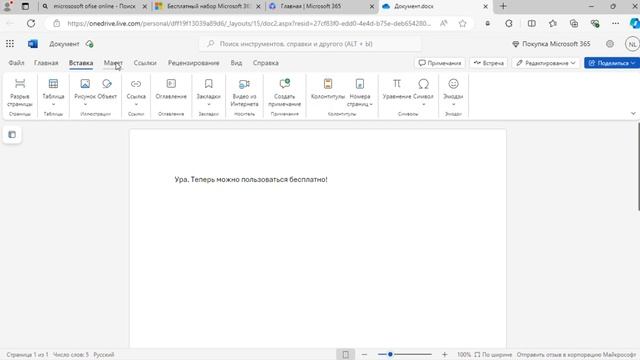Switch to the Ссылки ribbon tab
The image size is (640, 360).
click(x=145, y=63)
